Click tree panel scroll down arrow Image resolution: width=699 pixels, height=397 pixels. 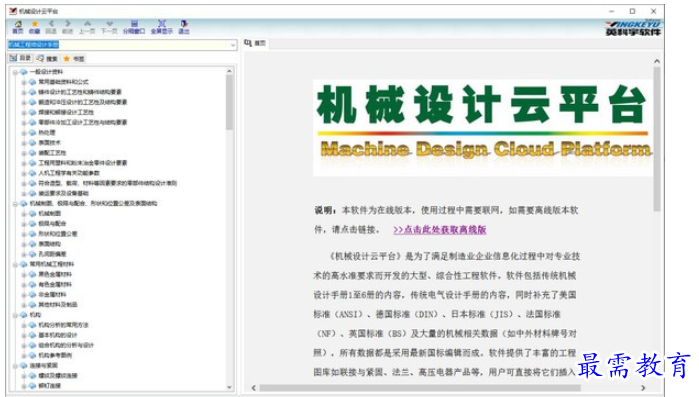tap(230, 388)
